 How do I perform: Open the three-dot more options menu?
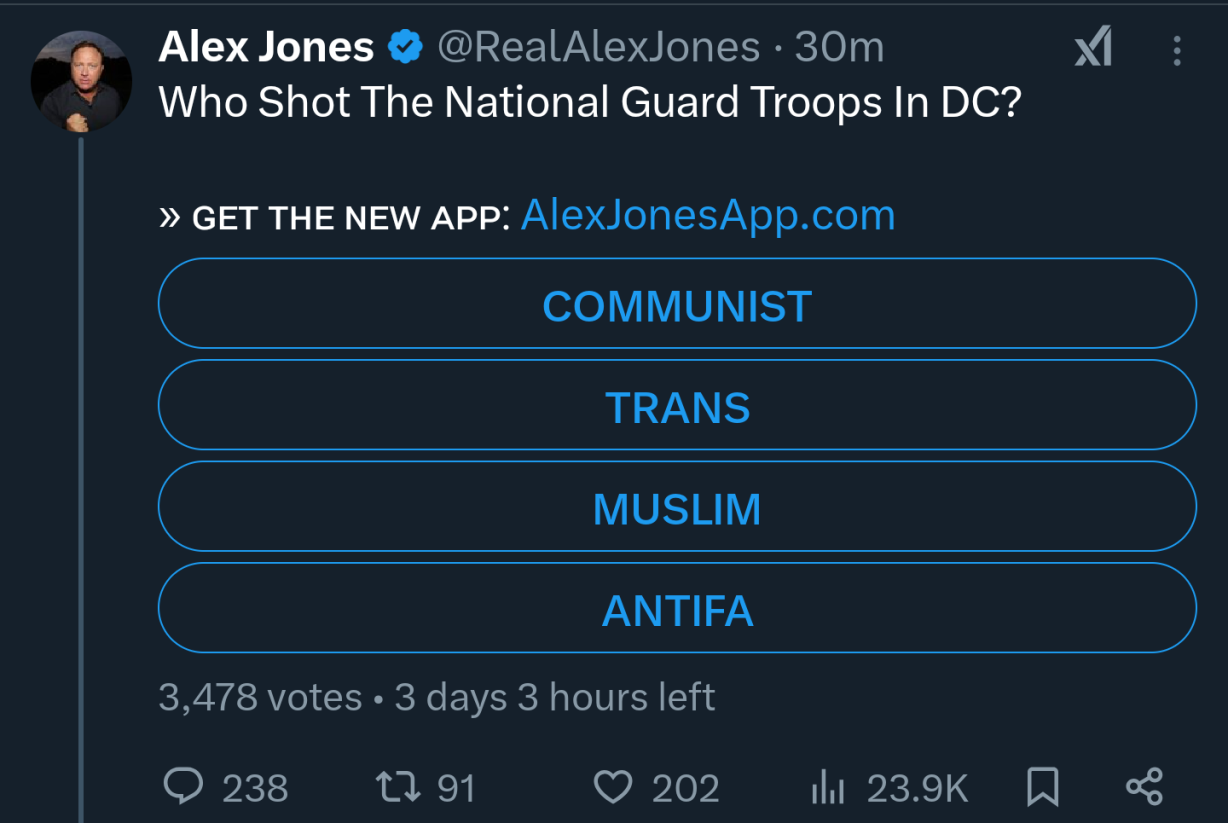[x=1177, y=50]
